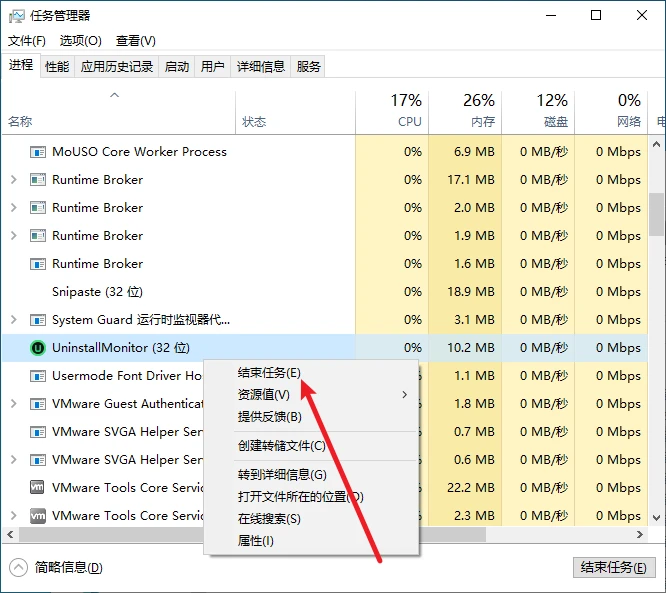The width and height of the screenshot is (666, 593).
Task: Sort by the 内存 column header
Action: click(x=465, y=113)
